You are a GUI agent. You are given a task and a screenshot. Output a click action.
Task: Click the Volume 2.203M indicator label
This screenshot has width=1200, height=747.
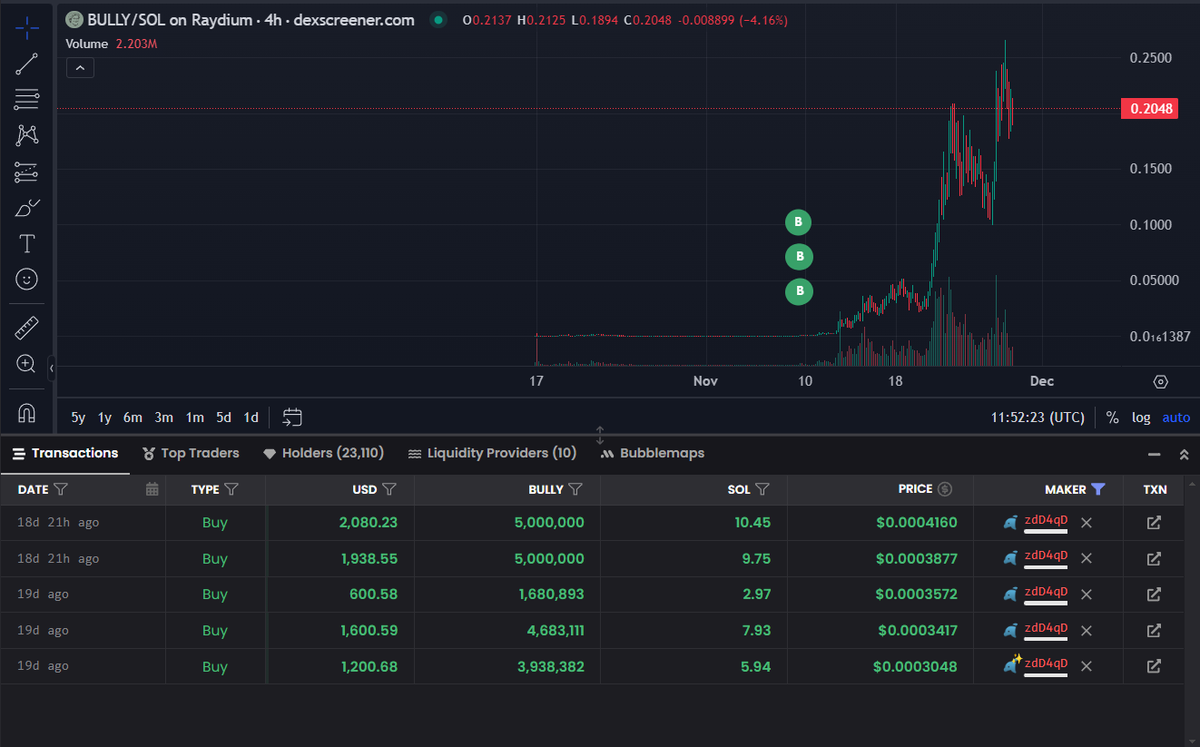click(x=110, y=44)
